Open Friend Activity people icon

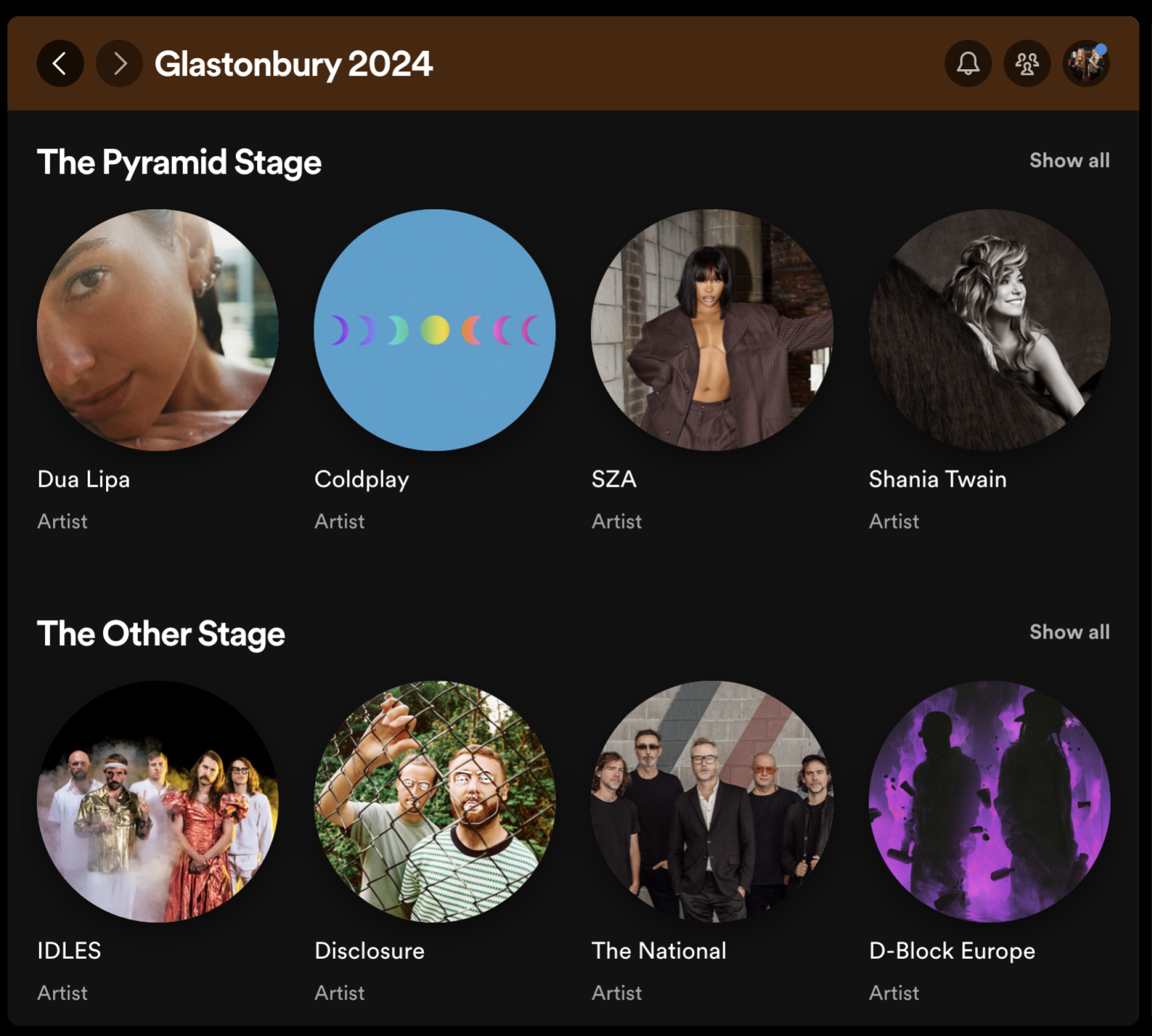[x=1027, y=63]
